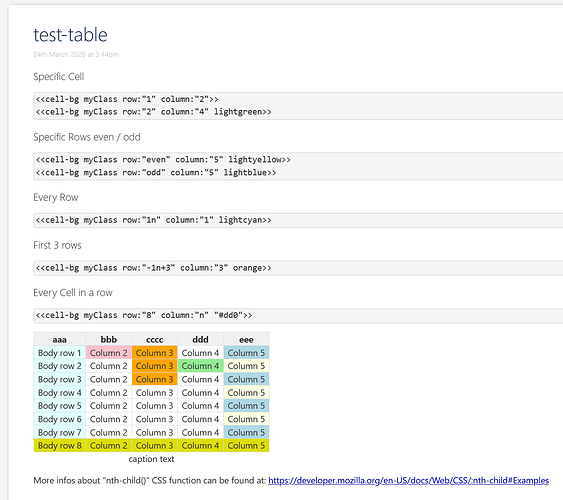Click the light blue Column 5 in row 1

pos(246,353)
